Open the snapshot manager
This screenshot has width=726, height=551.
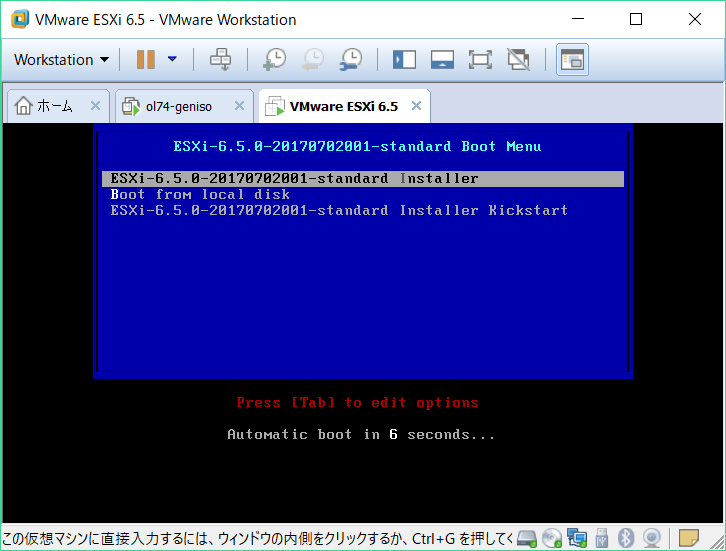[x=351, y=60]
